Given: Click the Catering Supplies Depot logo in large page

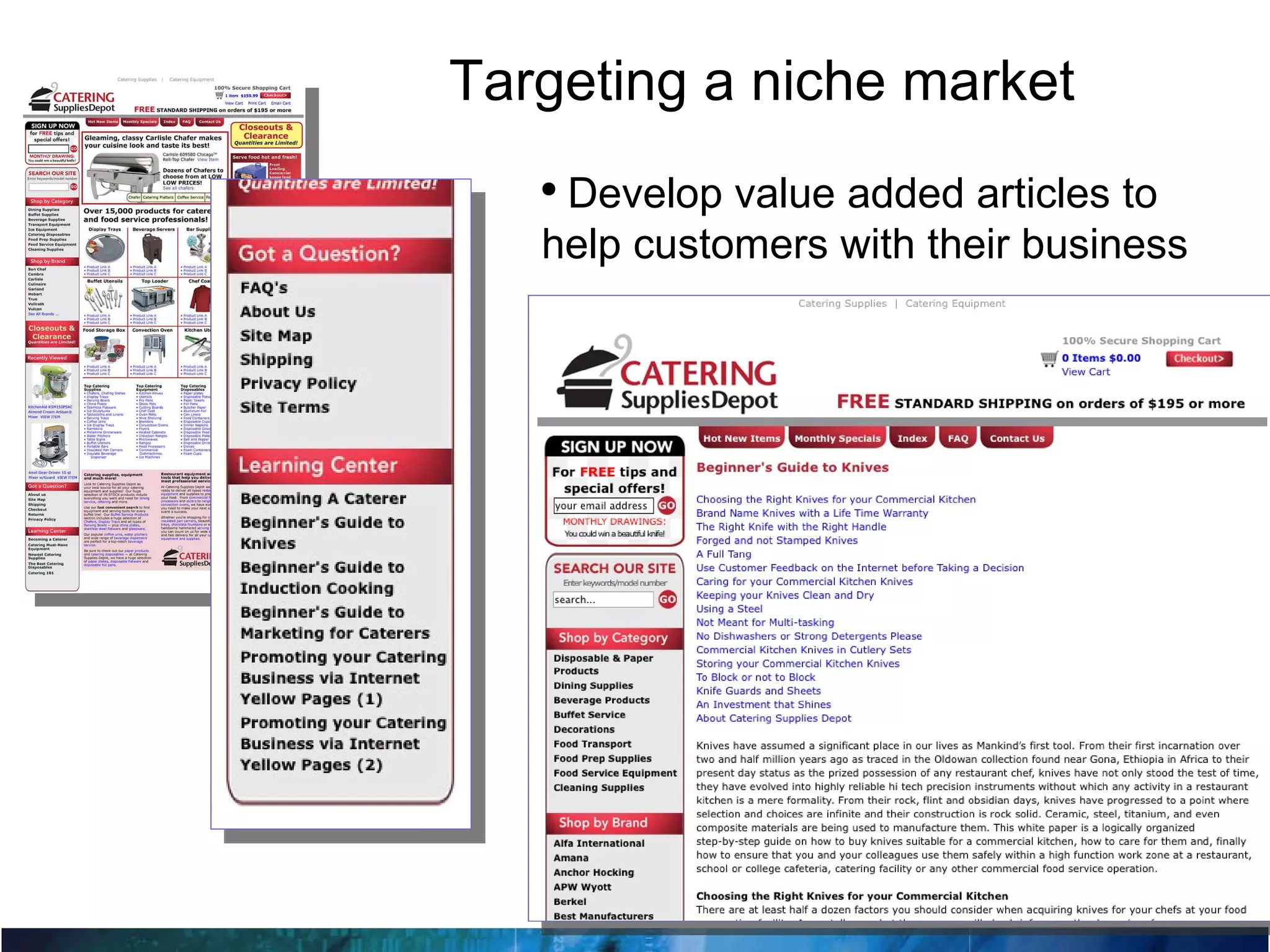Looking at the screenshot, I should coord(667,374).
